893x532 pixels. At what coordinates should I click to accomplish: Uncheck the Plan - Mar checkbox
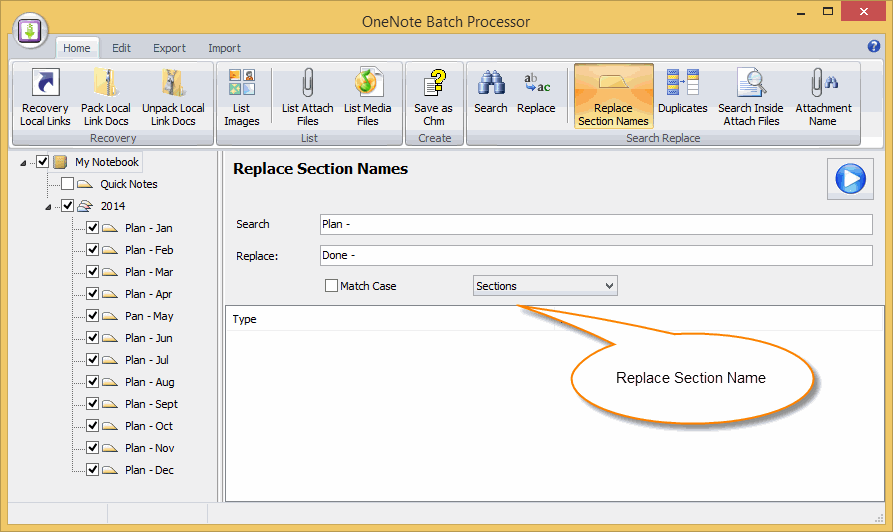point(92,272)
